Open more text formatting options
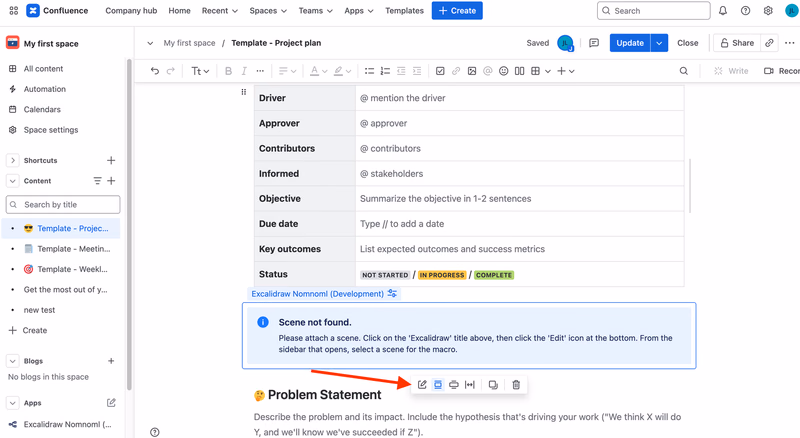The image size is (800, 438). (260, 71)
